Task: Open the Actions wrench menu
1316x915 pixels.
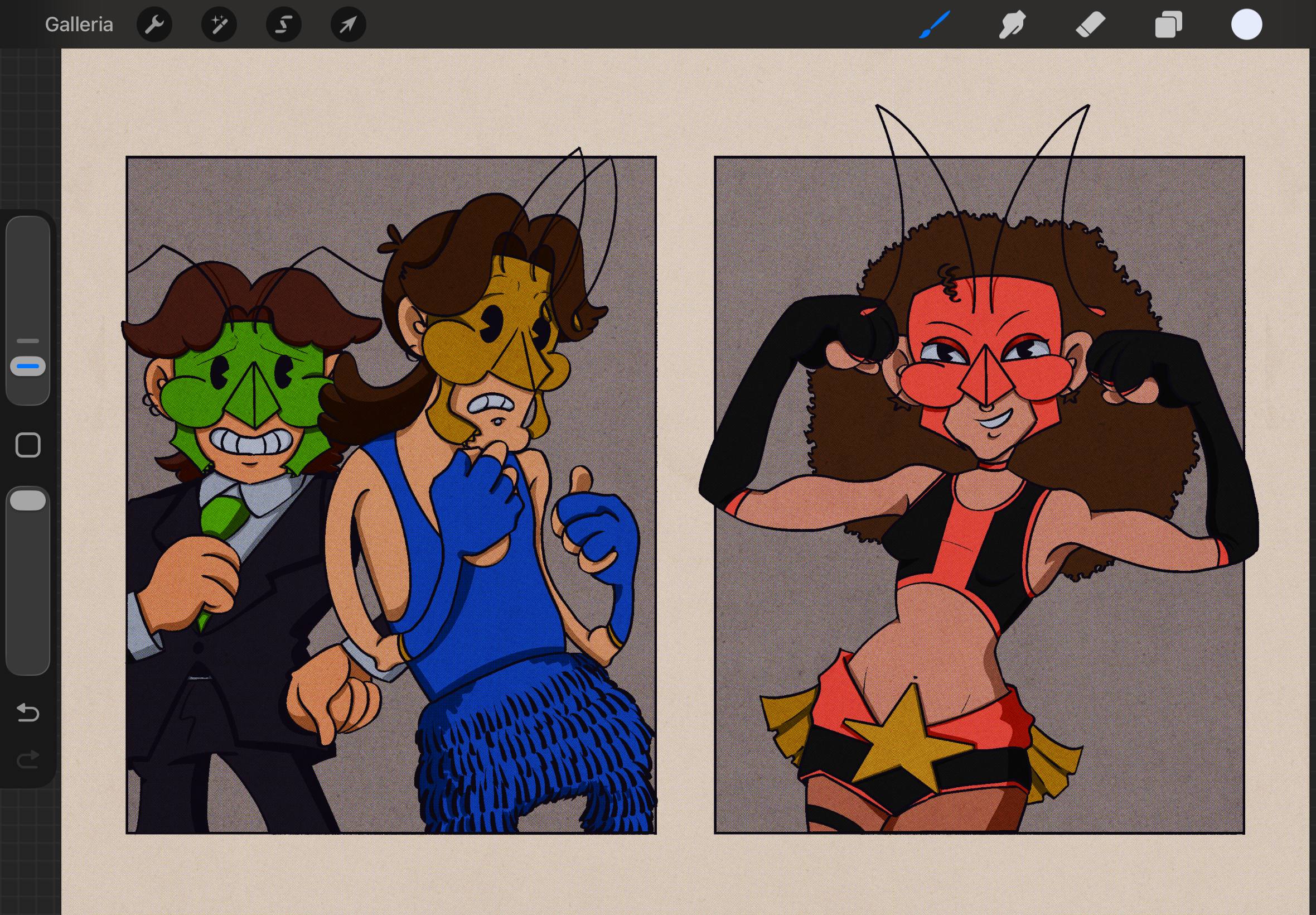Action: (x=154, y=25)
